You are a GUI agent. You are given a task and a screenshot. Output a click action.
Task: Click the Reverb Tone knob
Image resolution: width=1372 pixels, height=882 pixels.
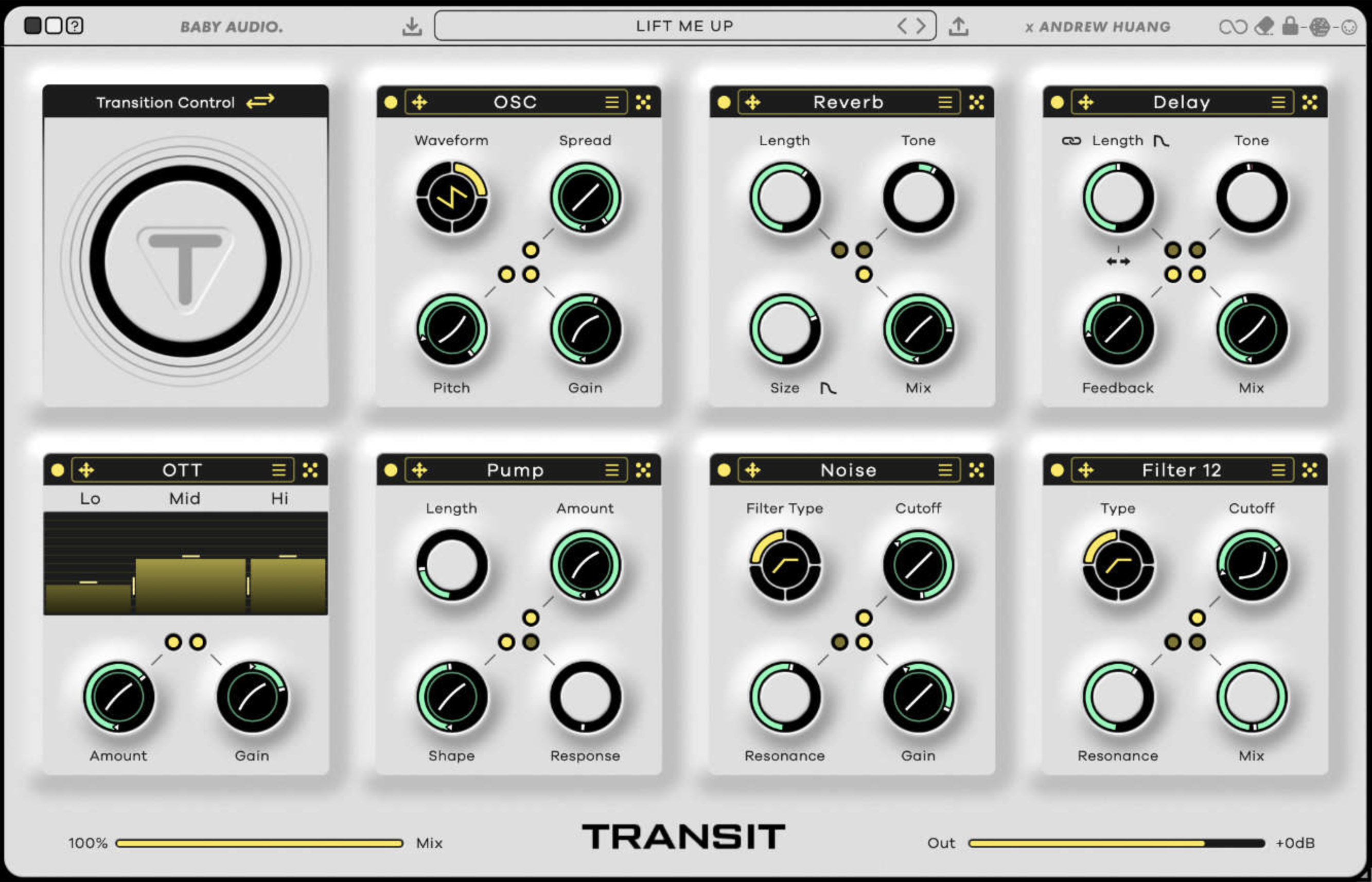pos(919,198)
